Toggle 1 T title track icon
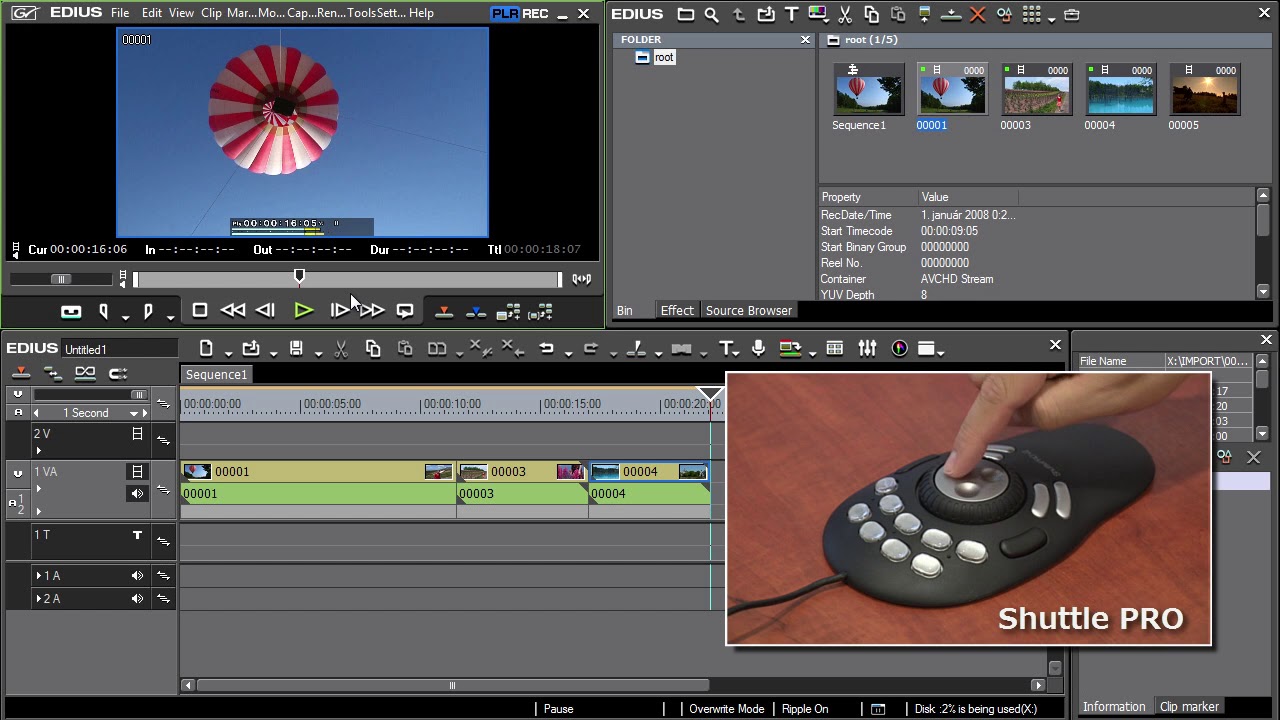1280x720 pixels. tap(138, 535)
